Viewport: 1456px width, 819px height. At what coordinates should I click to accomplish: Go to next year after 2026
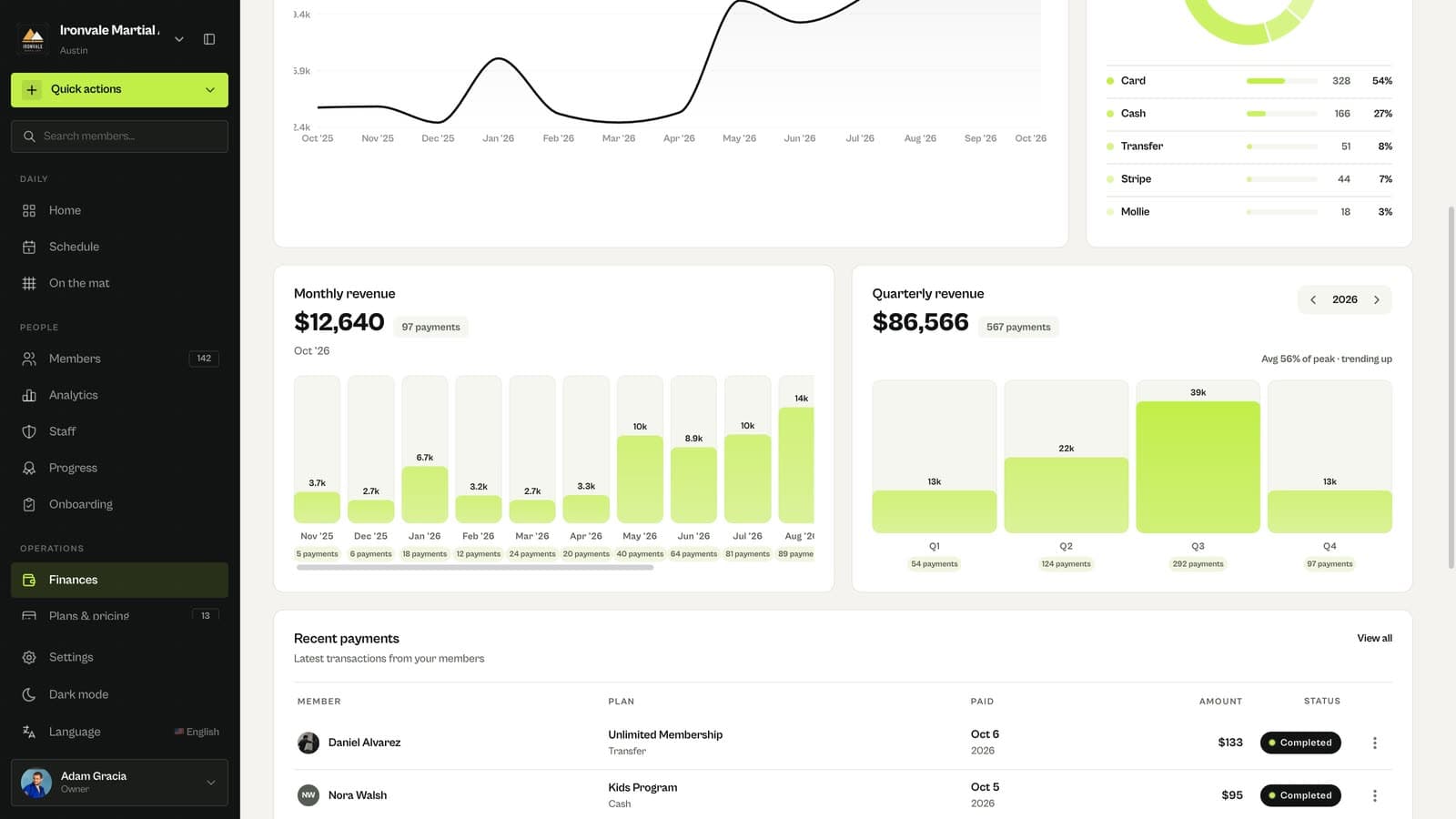click(x=1377, y=300)
